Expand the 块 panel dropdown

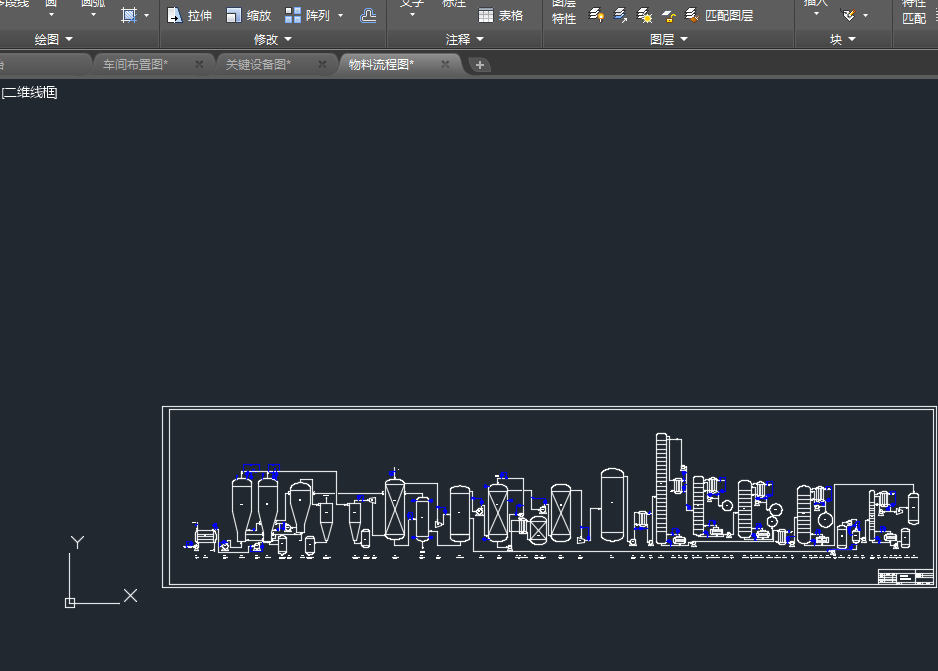point(842,39)
